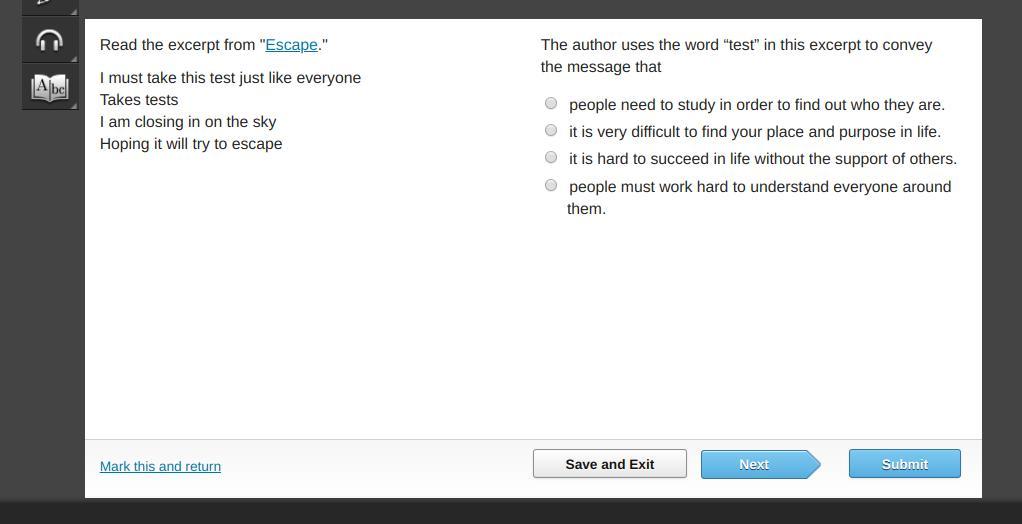Viewport: 1022px width, 524px height.
Task: Select the partially visible highlighter tool at top
Action: coord(45,4)
